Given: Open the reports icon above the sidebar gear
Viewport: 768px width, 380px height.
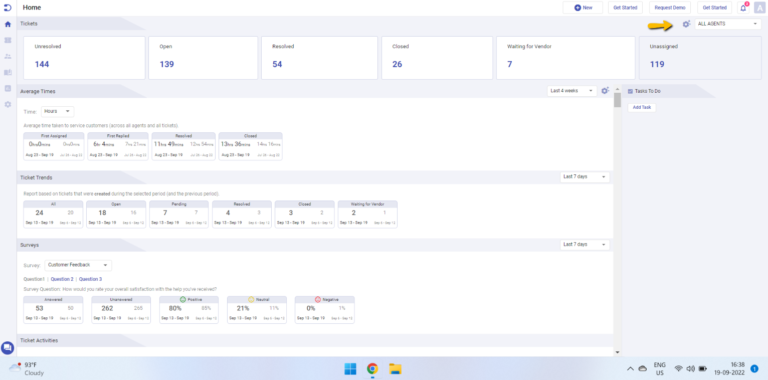Looking at the screenshot, I should tap(7, 88).
